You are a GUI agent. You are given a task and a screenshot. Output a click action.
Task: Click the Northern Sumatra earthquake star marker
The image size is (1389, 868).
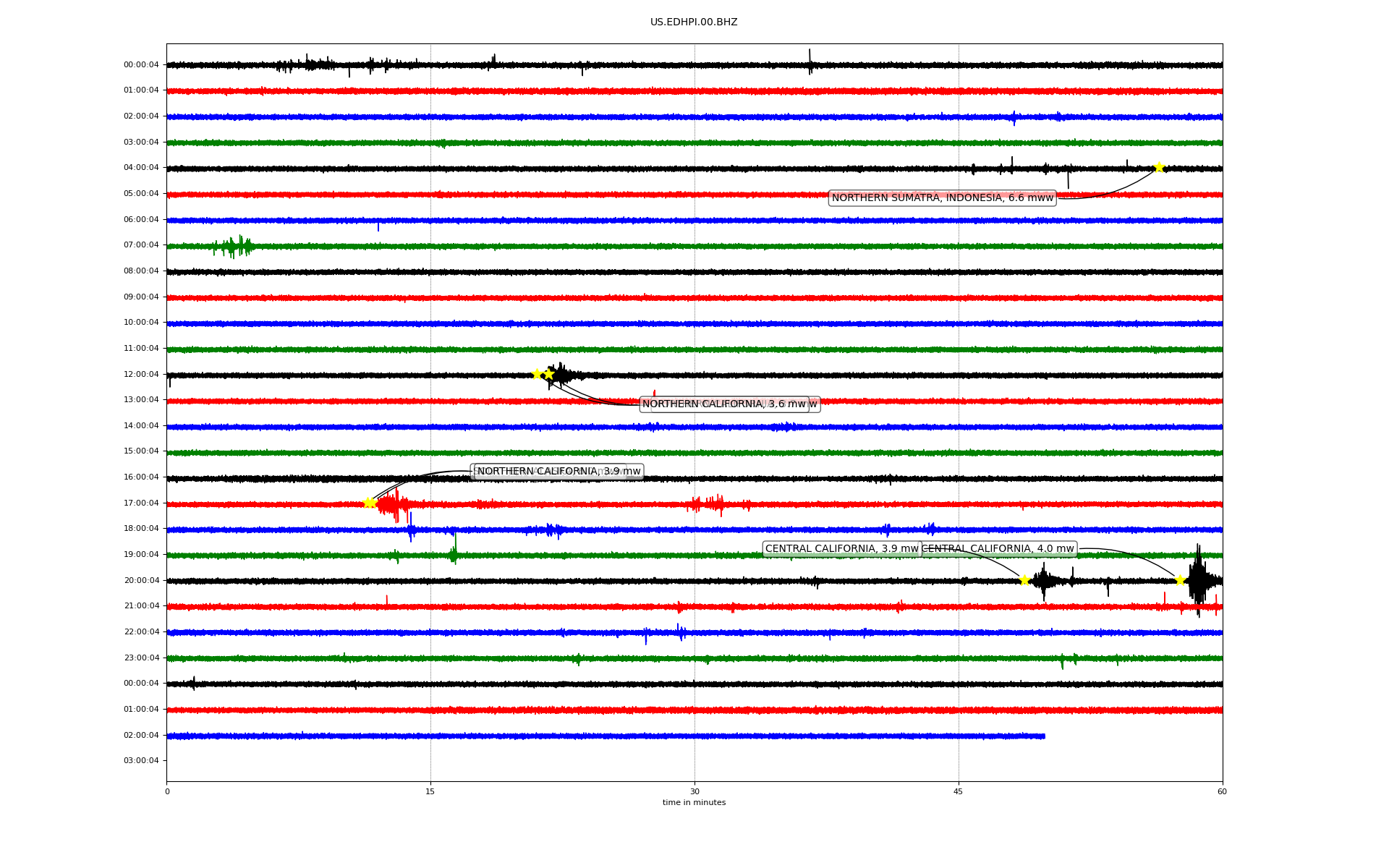click(1159, 168)
